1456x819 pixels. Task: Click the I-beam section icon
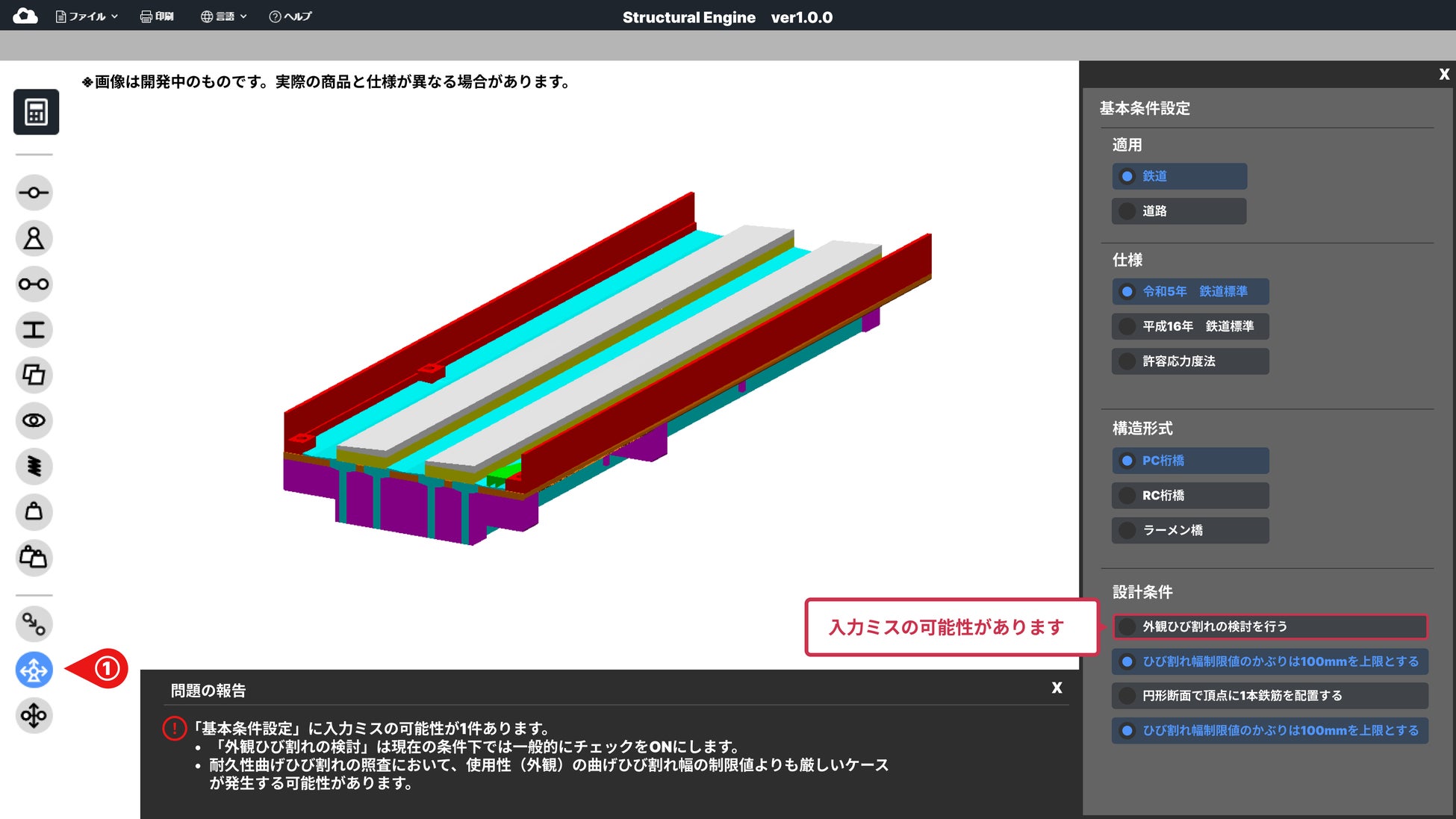click(x=34, y=329)
